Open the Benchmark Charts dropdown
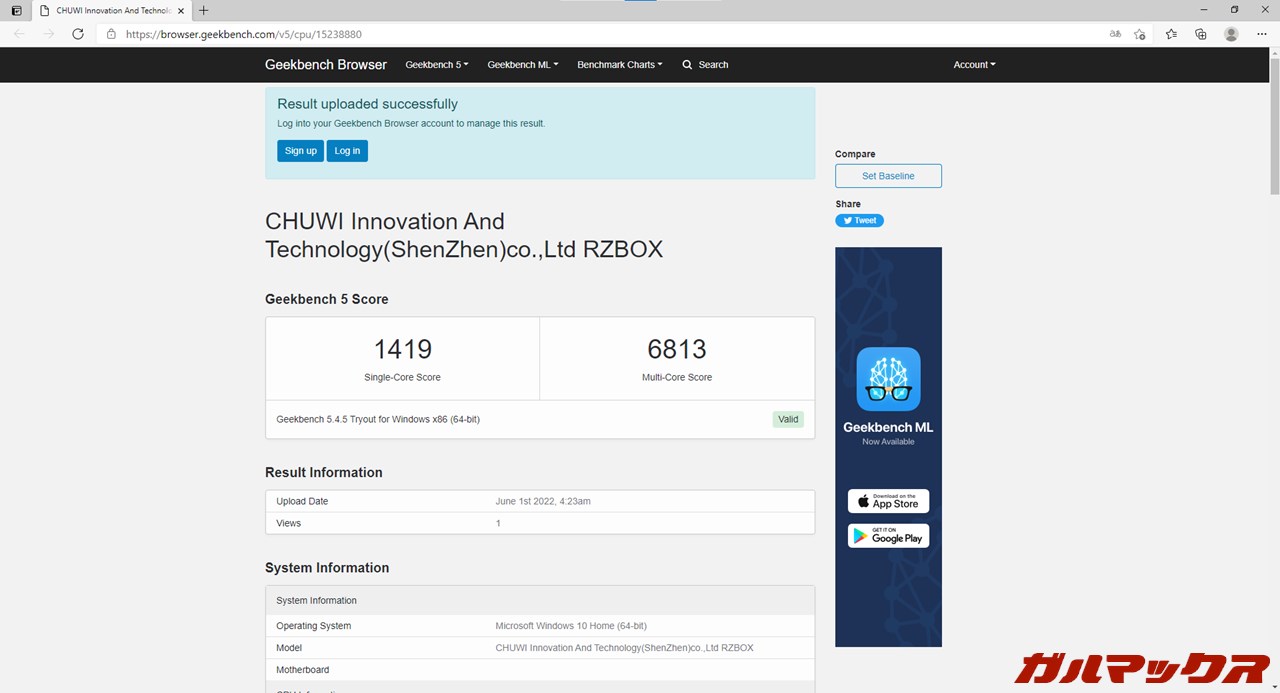 point(619,65)
